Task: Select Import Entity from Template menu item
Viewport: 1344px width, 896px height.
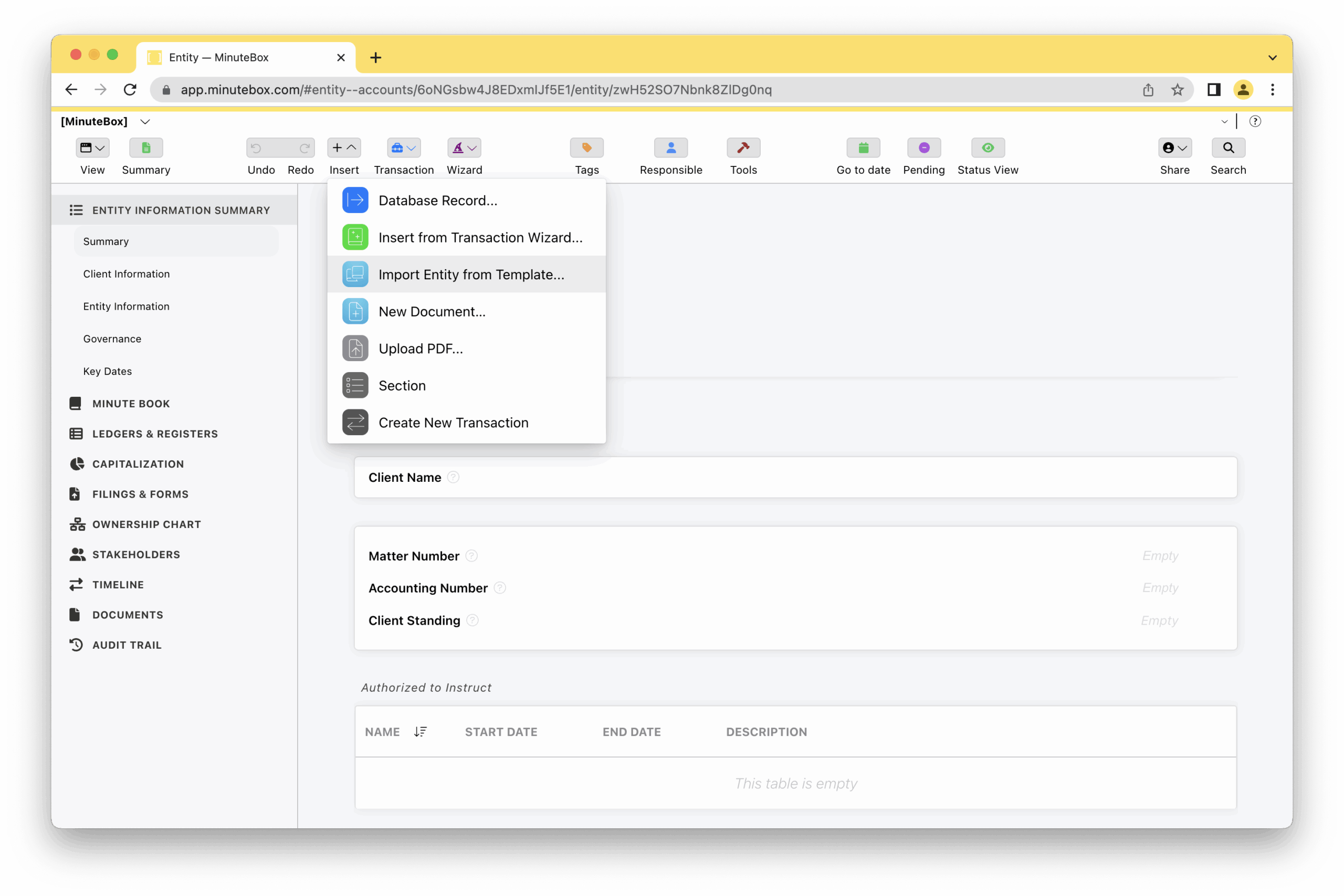Action: point(471,275)
